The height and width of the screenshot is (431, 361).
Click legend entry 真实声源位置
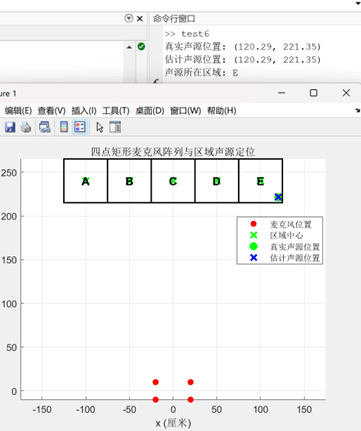[x=295, y=247]
